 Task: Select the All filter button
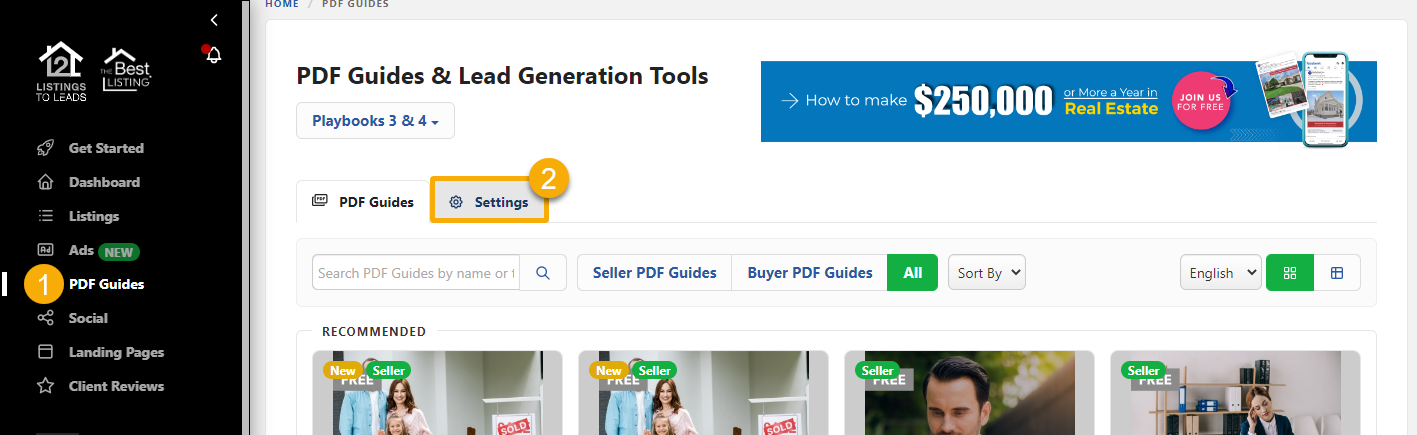[912, 273]
